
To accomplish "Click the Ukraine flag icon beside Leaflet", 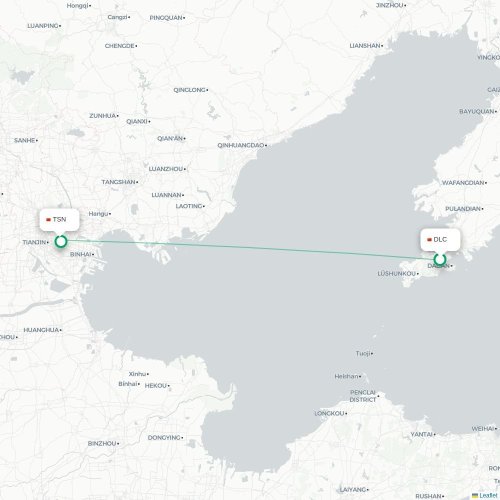I will click(x=475, y=496).
